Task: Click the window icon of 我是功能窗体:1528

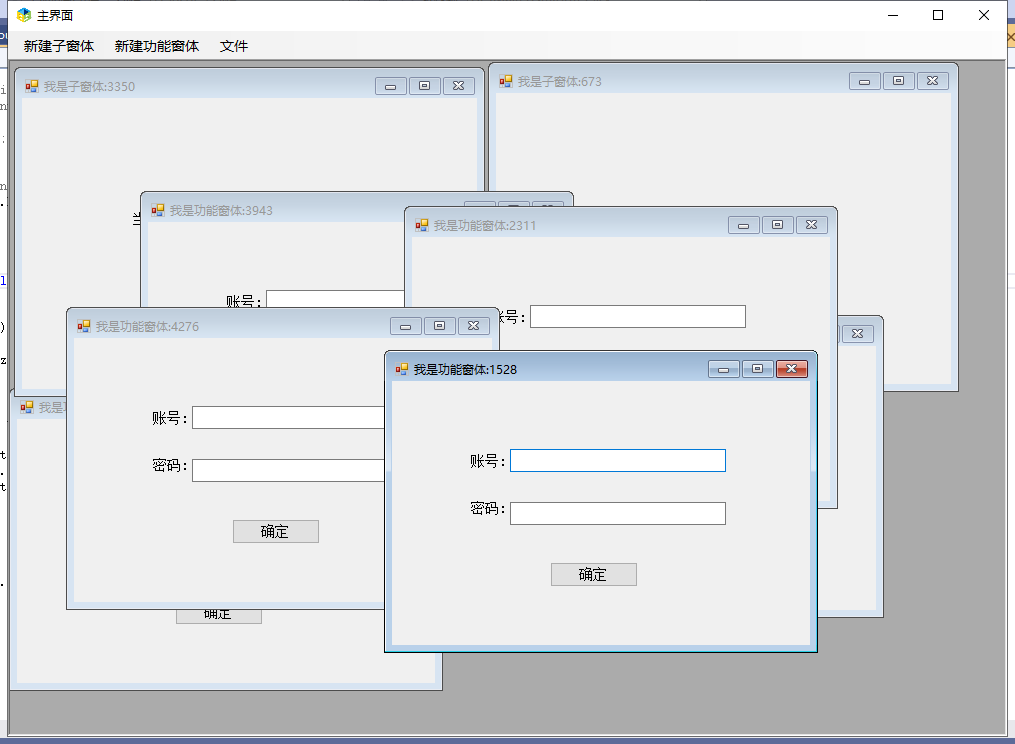Action: pyautogui.click(x=402, y=369)
